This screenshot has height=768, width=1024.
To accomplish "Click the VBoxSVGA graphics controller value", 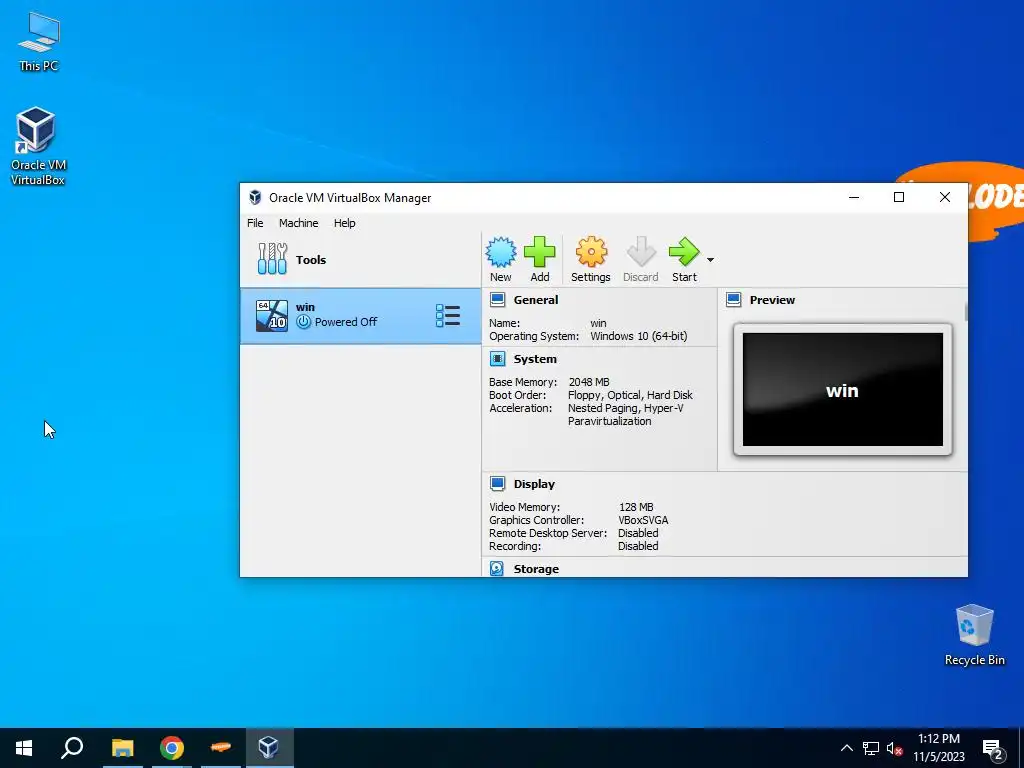I will 643,520.
